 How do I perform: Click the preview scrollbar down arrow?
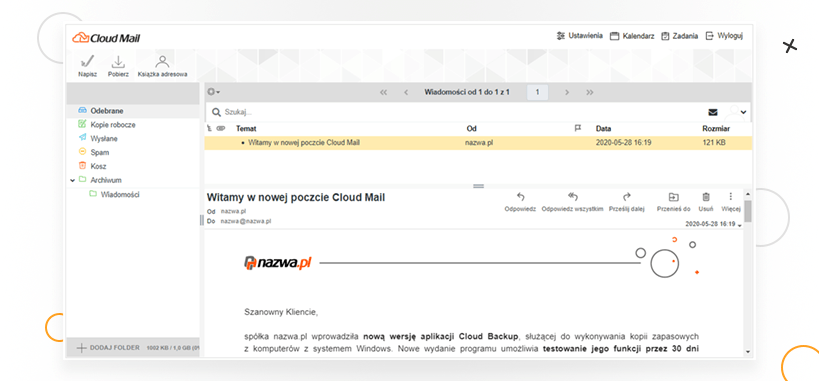pyautogui.click(x=748, y=352)
